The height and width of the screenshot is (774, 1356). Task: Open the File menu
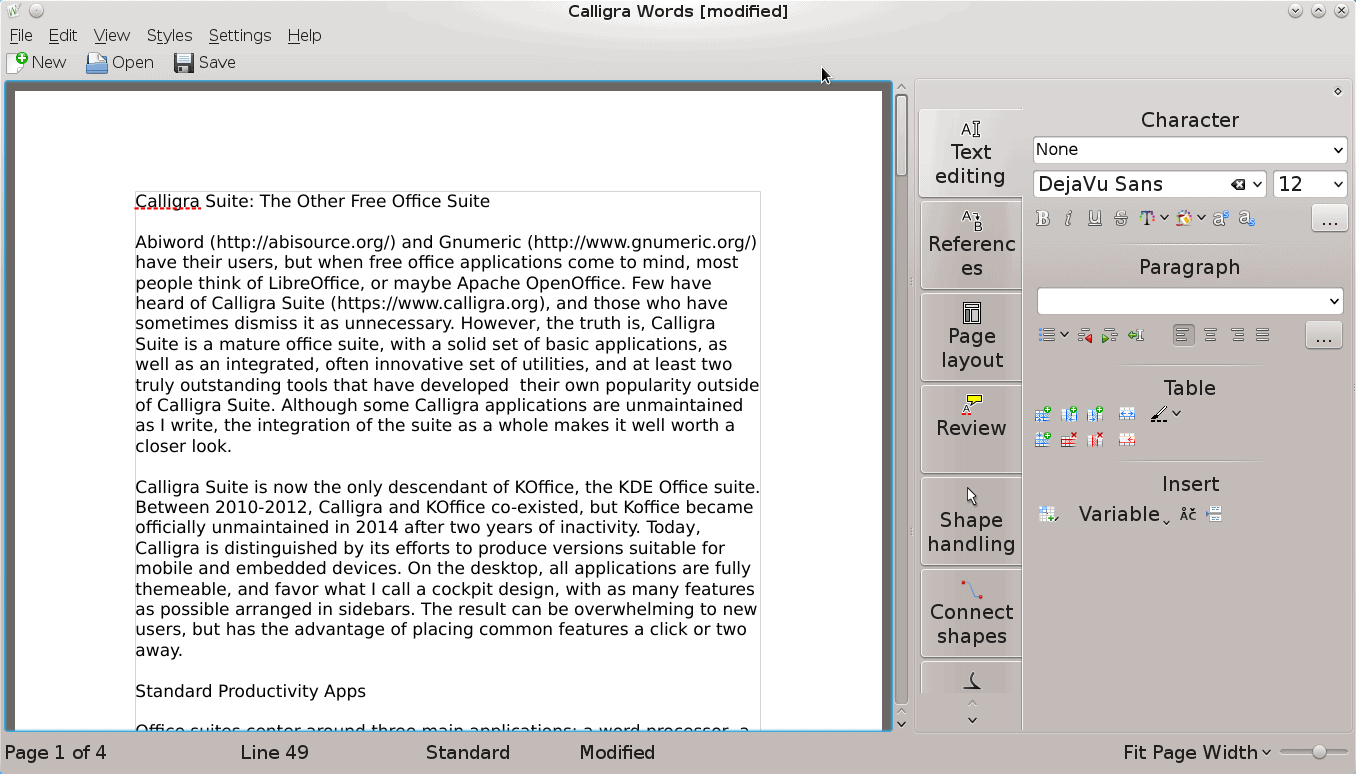click(x=21, y=35)
